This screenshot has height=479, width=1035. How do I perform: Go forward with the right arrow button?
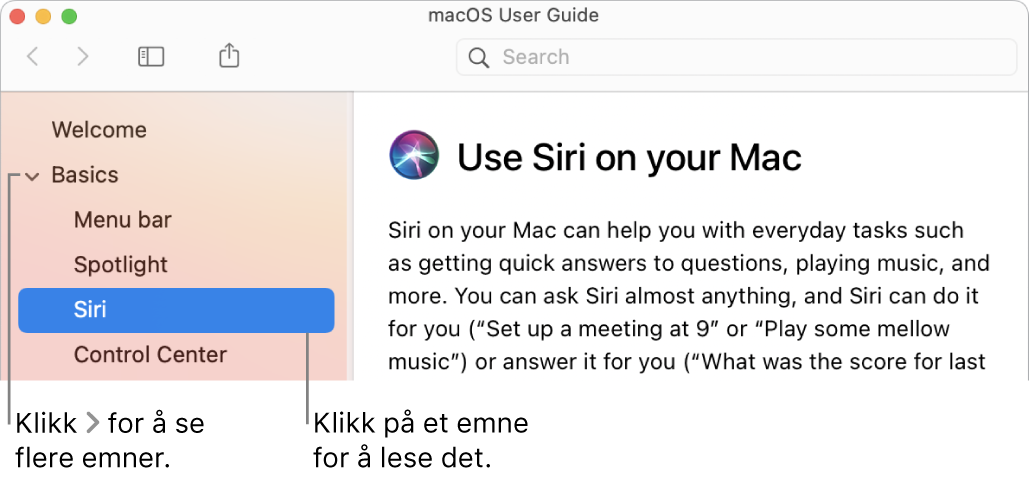pyautogui.click(x=83, y=57)
